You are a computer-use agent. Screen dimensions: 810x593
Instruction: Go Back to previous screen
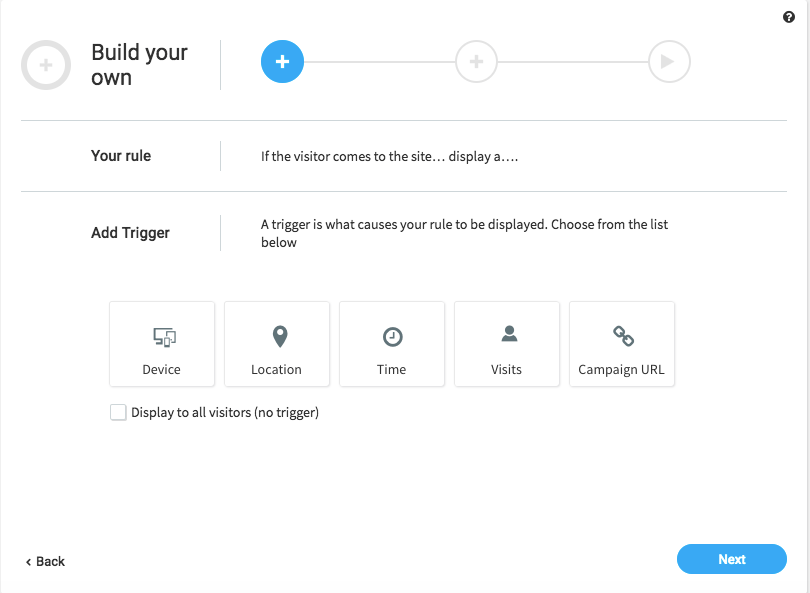(45, 561)
